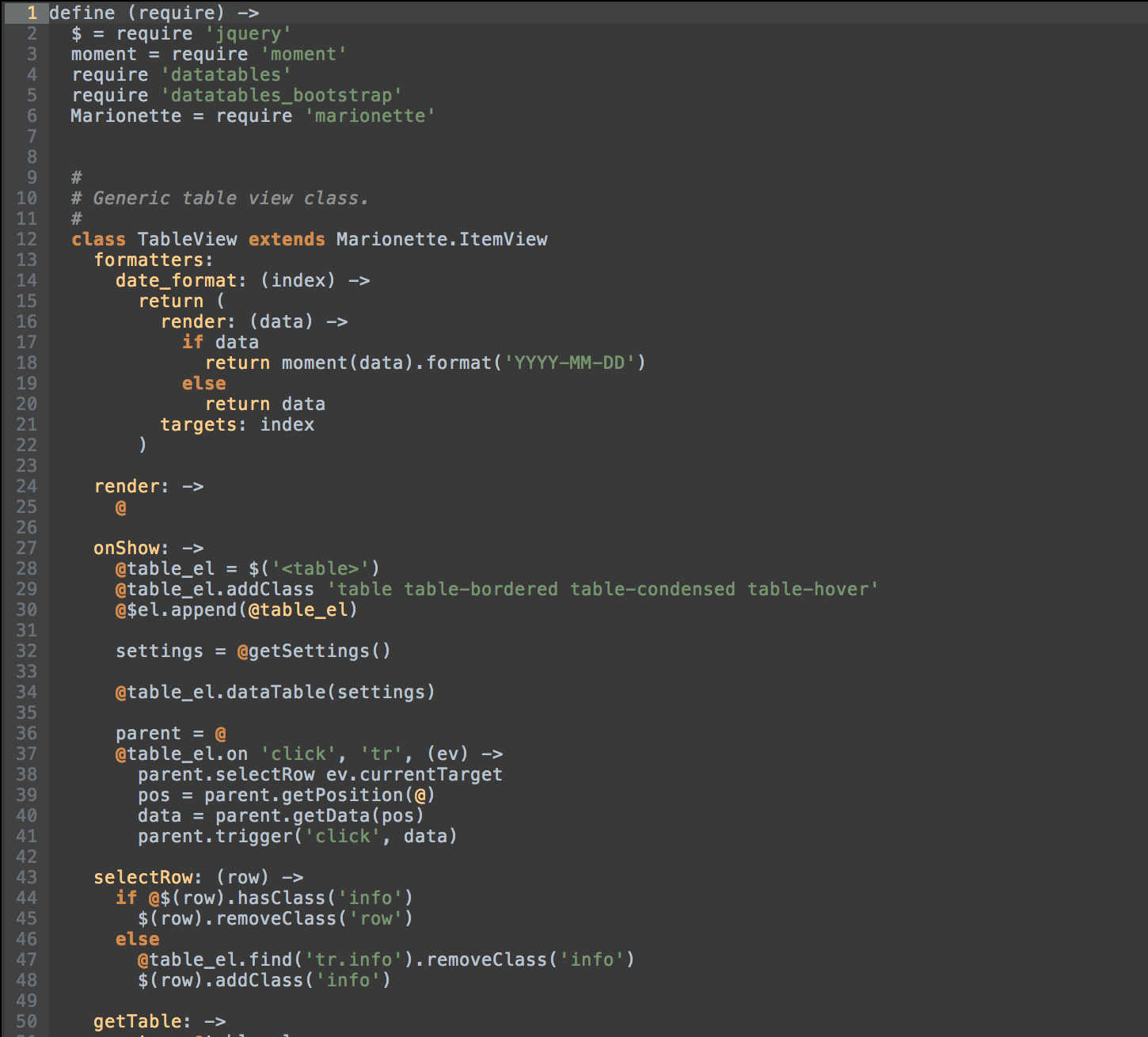1148x1037 pixels.
Task: Click the 'datatables_bootstrap' string
Action: [x=281, y=95]
